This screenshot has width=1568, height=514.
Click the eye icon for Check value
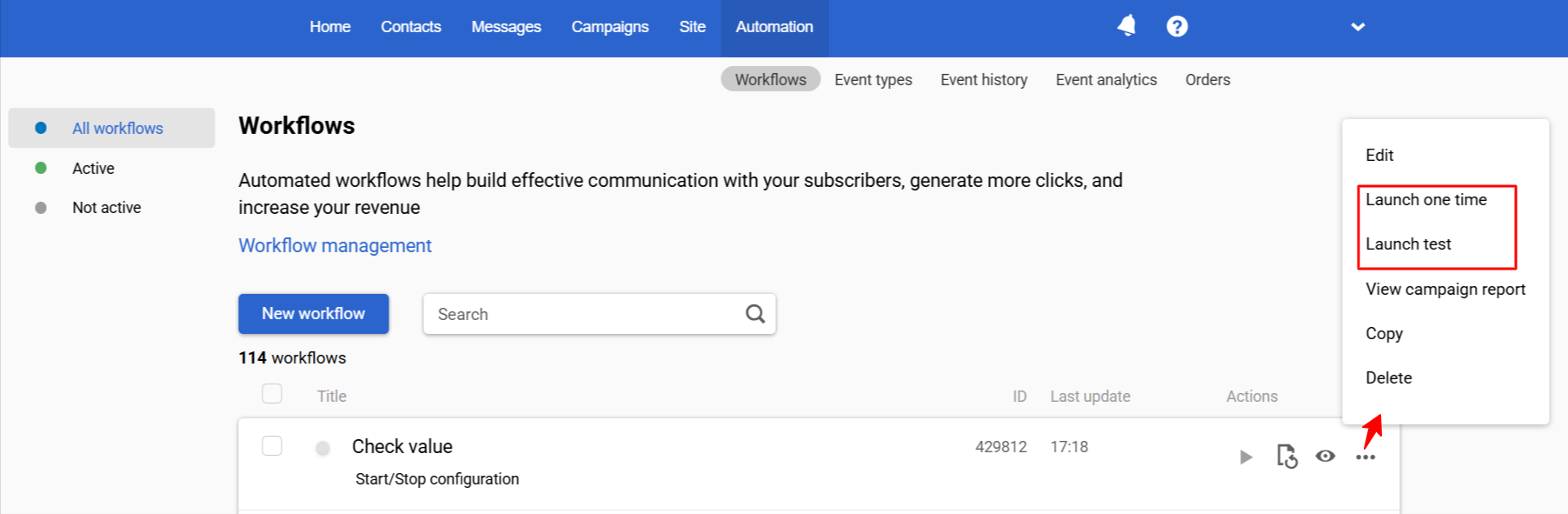pyautogui.click(x=1325, y=456)
